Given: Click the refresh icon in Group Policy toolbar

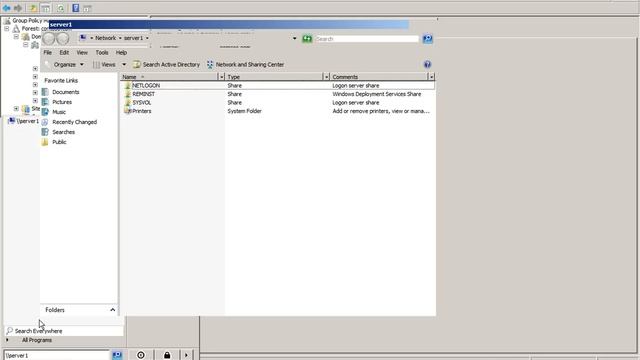Looking at the screenshot, I should tap(60, 8).
